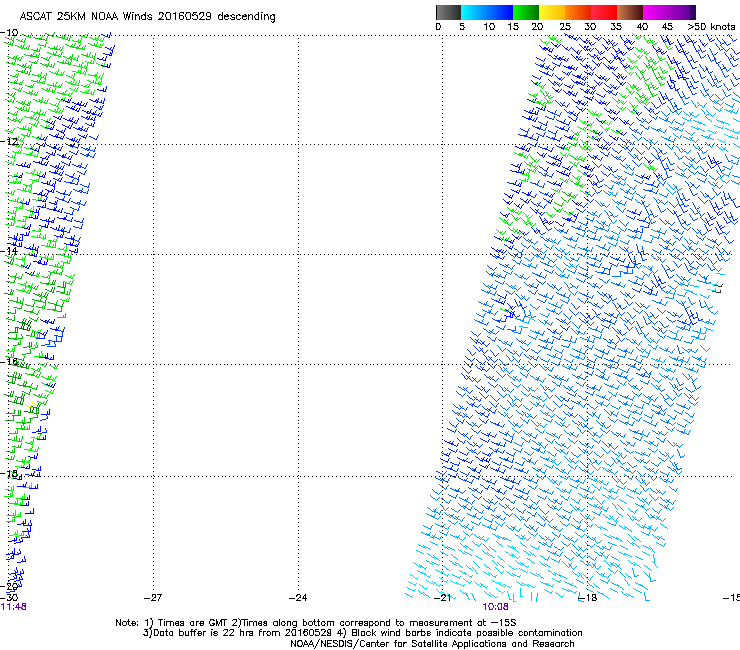This screenshot has height=650, width=740.
Task: Click the -21 longitude axis label
Action: 442,597
